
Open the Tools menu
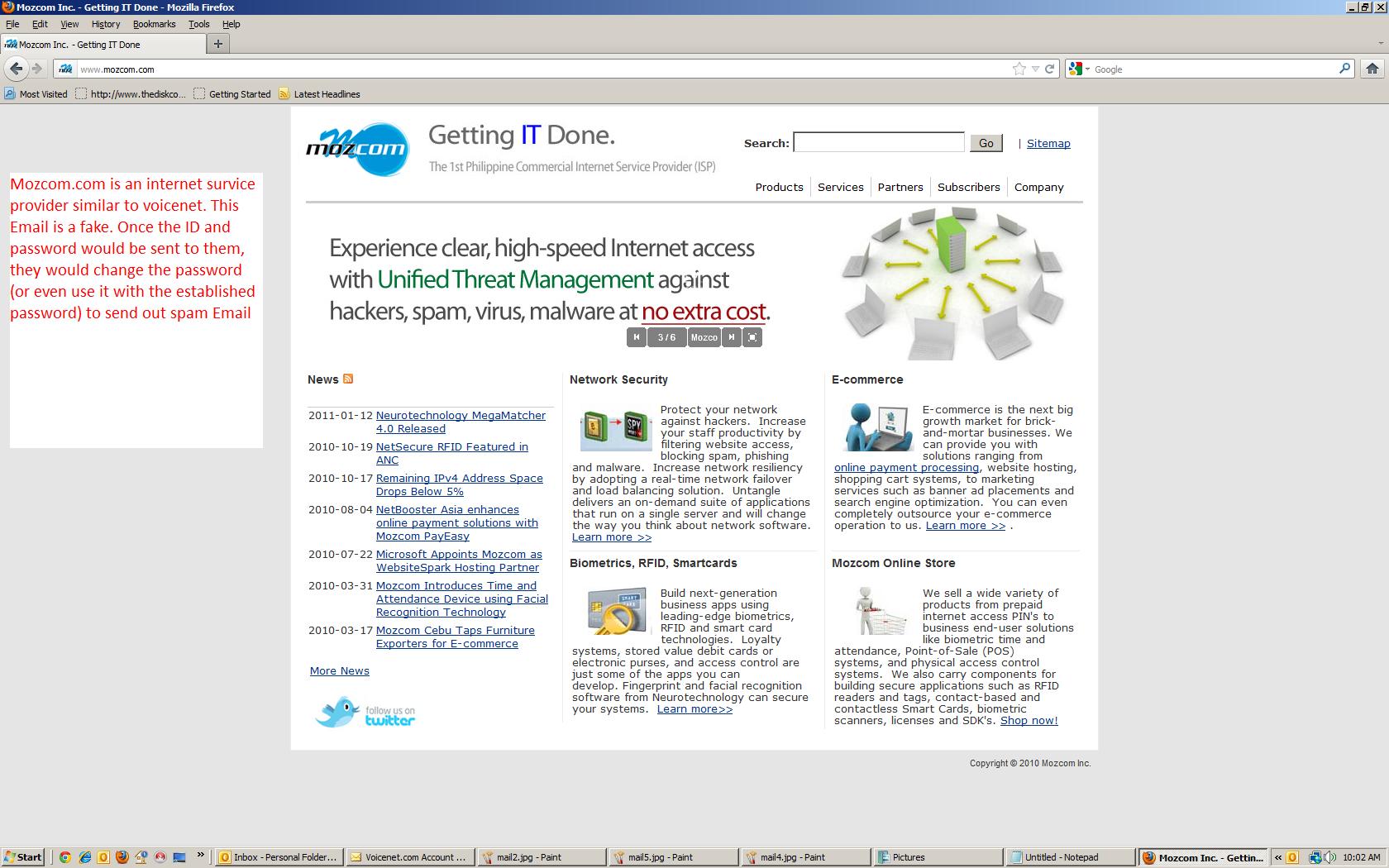tap(199, 24)
